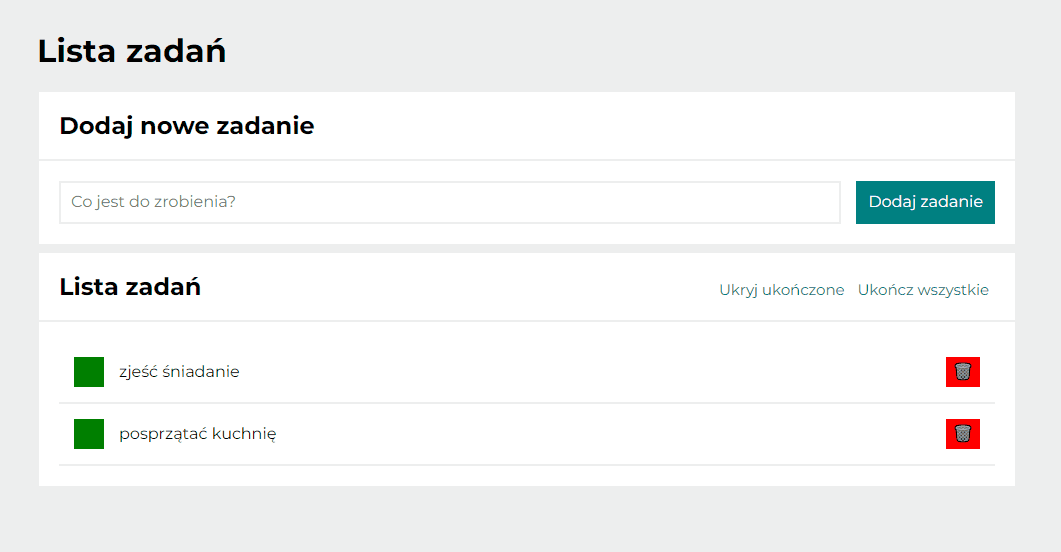
Task: Click the "Dodaj nowe zadanie" section heading
Action: (x=187, y=126)
